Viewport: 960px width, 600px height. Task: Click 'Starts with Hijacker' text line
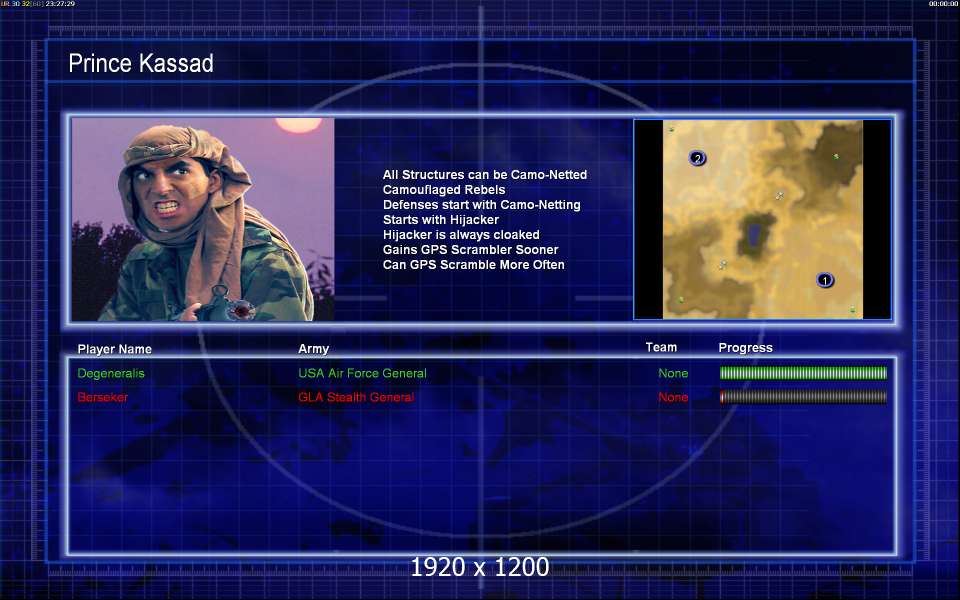(x=441, y=220)
